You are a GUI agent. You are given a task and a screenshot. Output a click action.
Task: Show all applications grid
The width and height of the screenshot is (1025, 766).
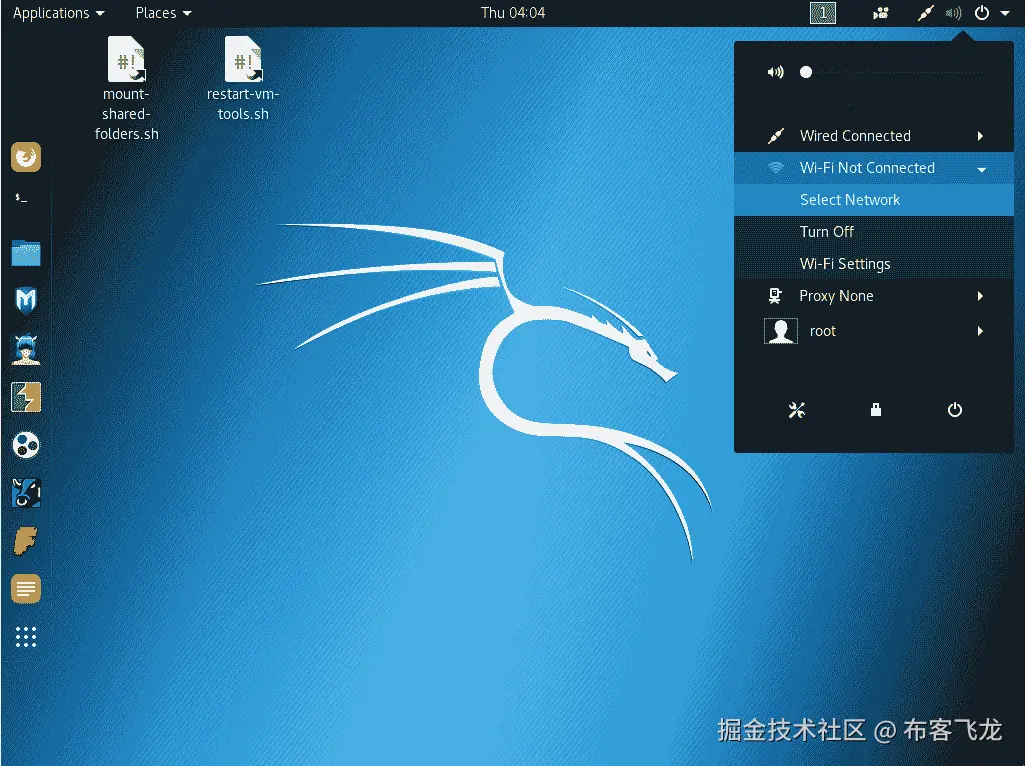[x=26, y=637]
